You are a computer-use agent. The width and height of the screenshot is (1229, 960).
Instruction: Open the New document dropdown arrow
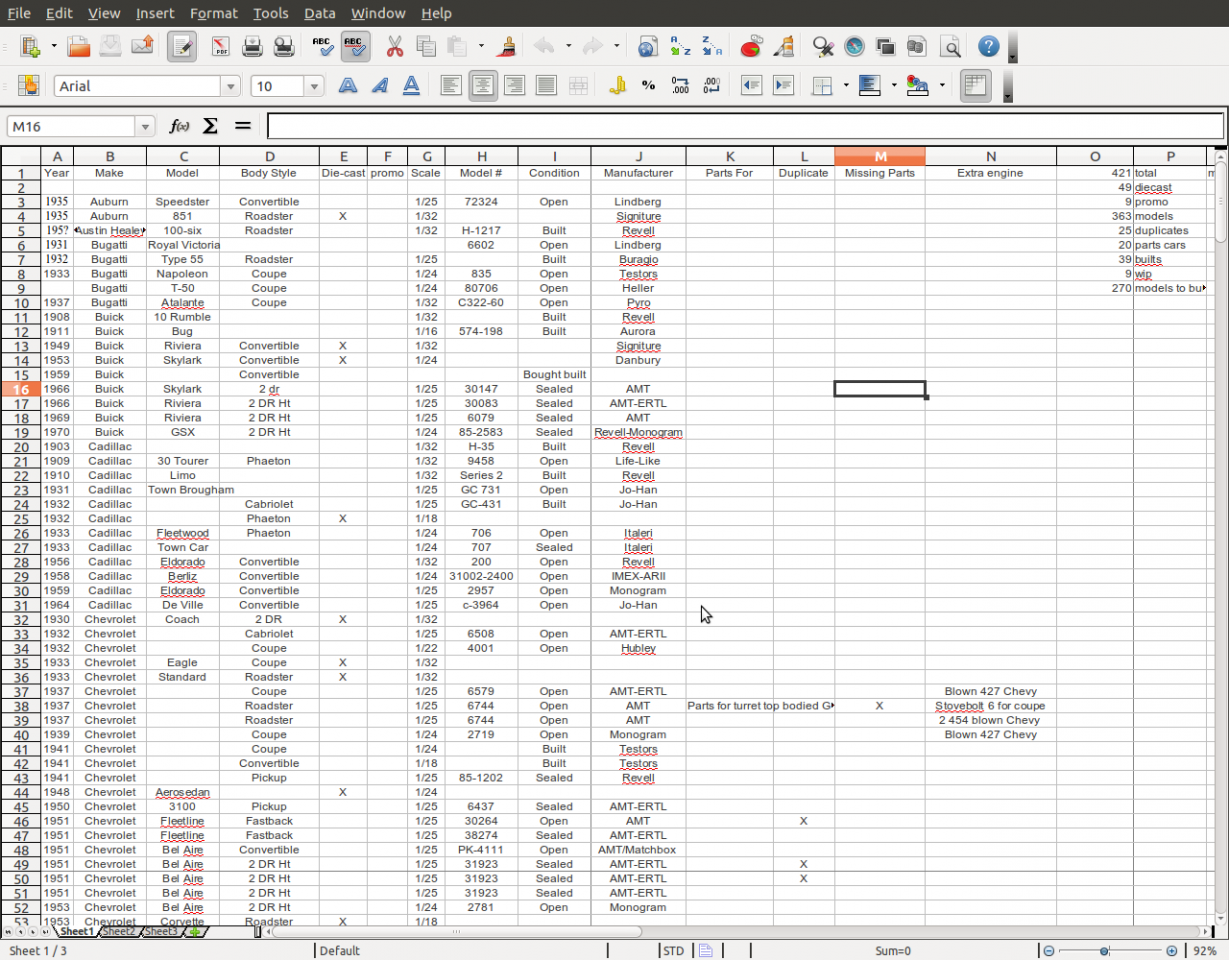click(54, 46)
